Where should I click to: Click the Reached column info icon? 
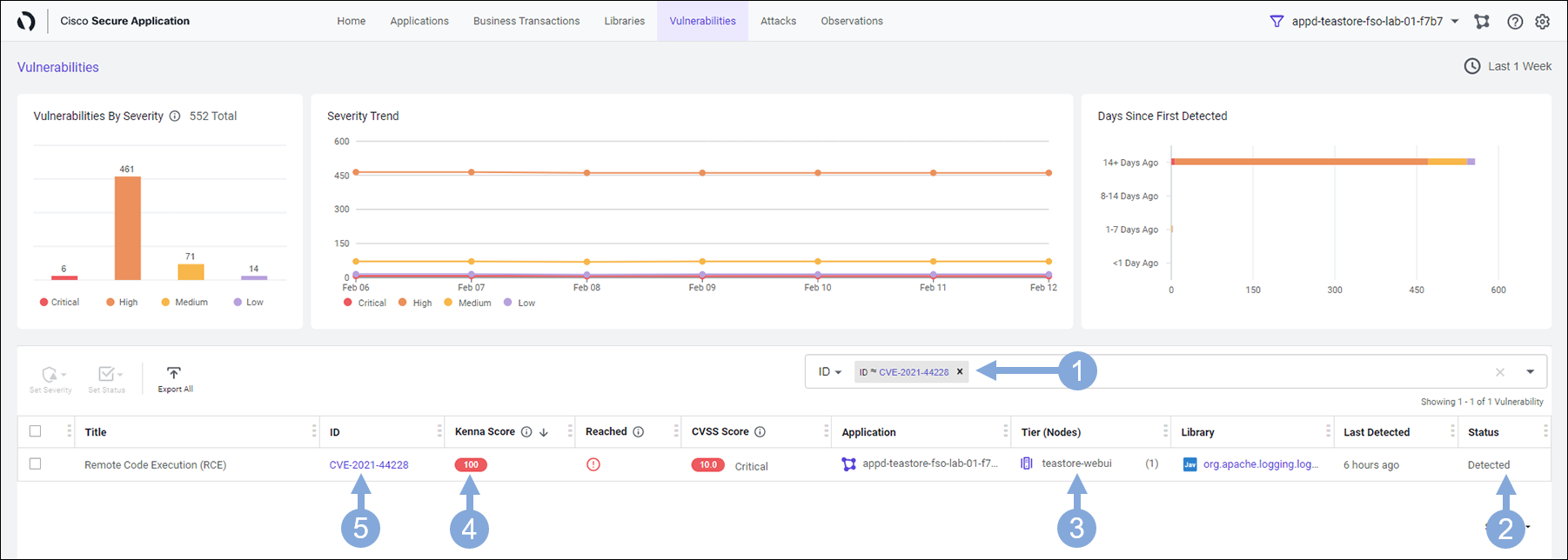point(638,432)
